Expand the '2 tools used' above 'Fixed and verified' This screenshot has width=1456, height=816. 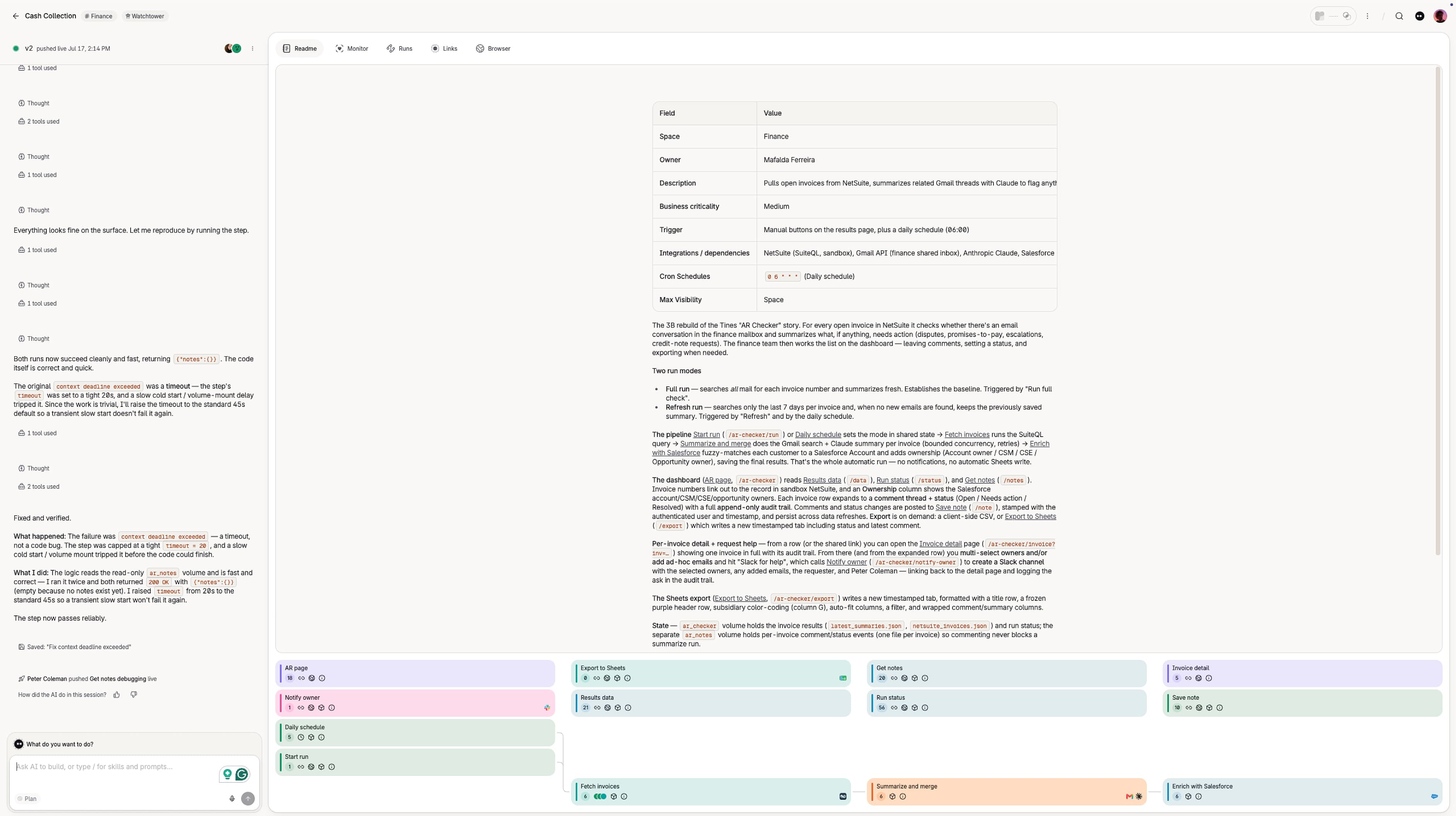39,486
